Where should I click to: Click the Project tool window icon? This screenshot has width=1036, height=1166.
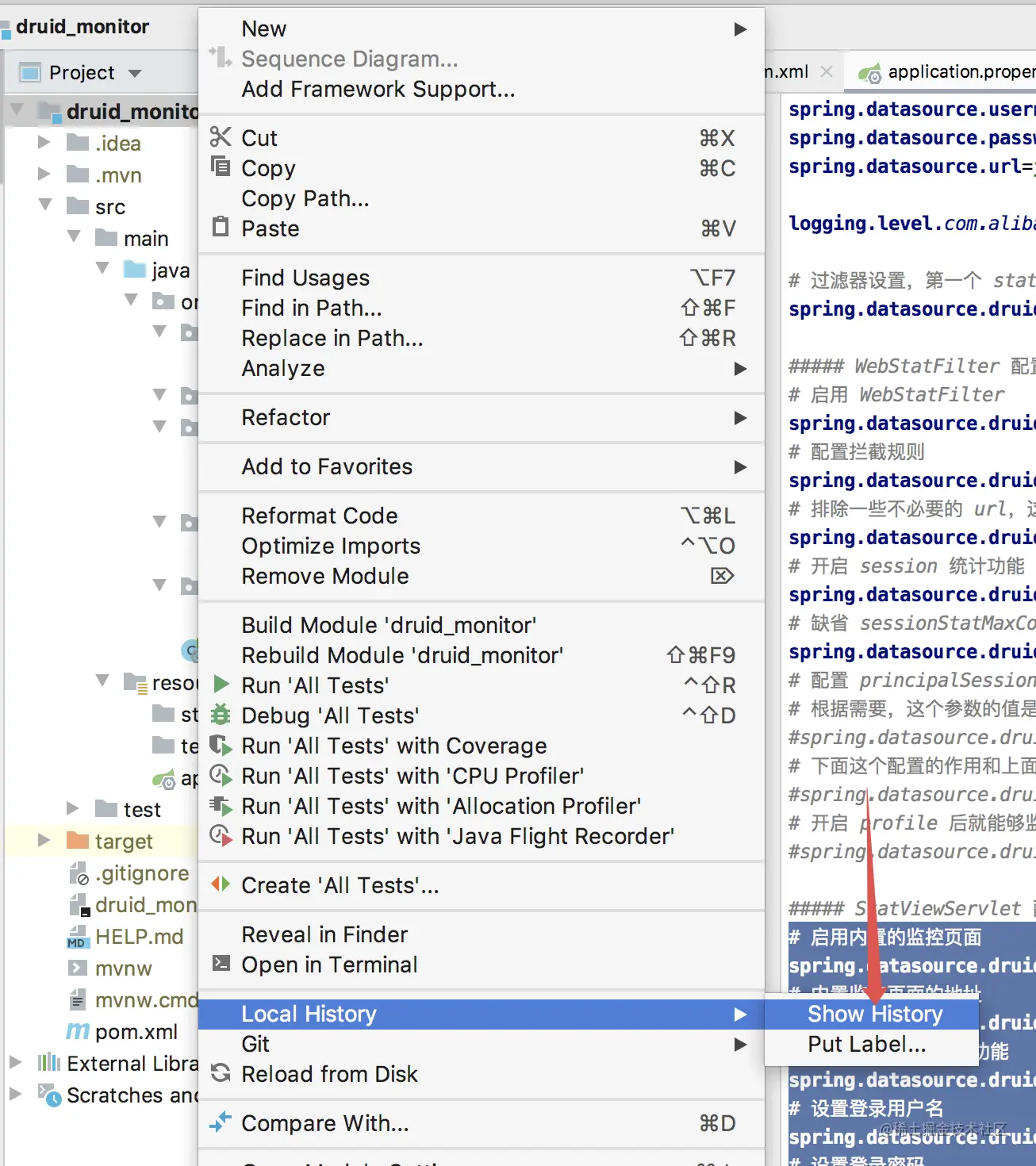(30, 73)
